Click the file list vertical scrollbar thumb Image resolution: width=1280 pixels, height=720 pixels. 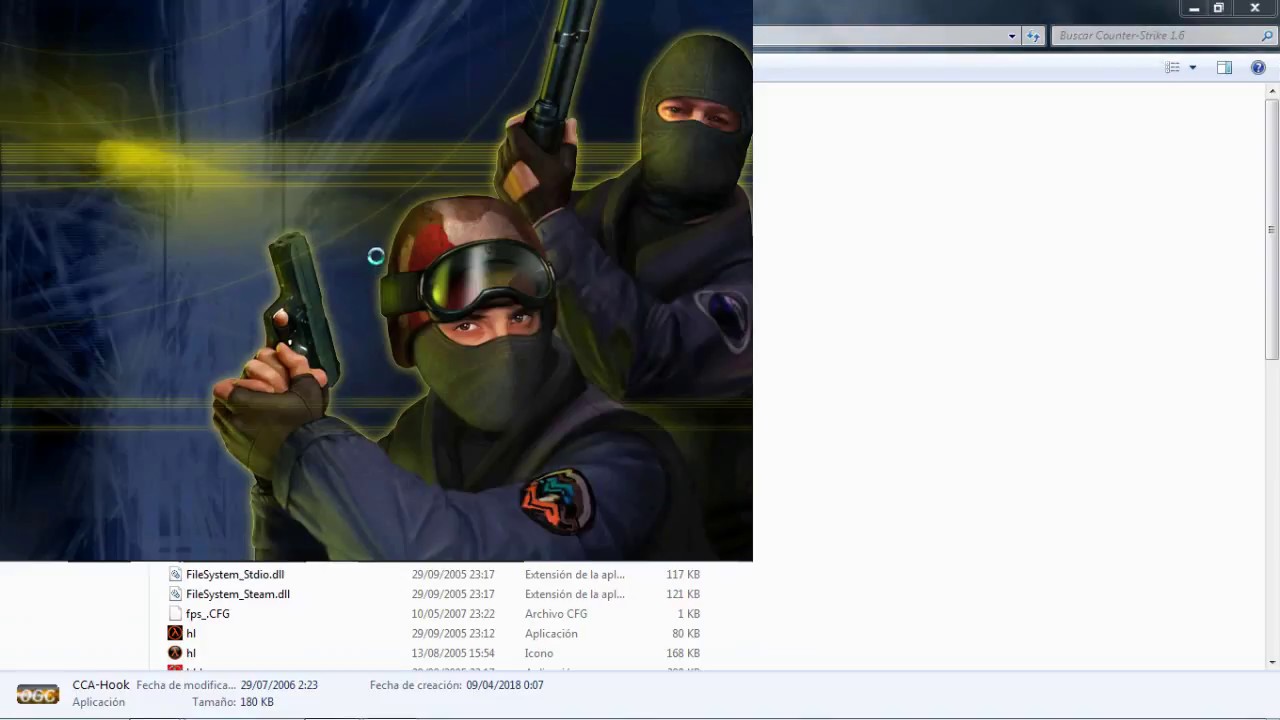(1272, 229)
